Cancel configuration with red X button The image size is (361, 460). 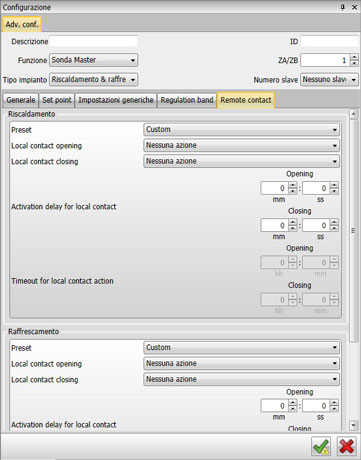click(346, 446)
